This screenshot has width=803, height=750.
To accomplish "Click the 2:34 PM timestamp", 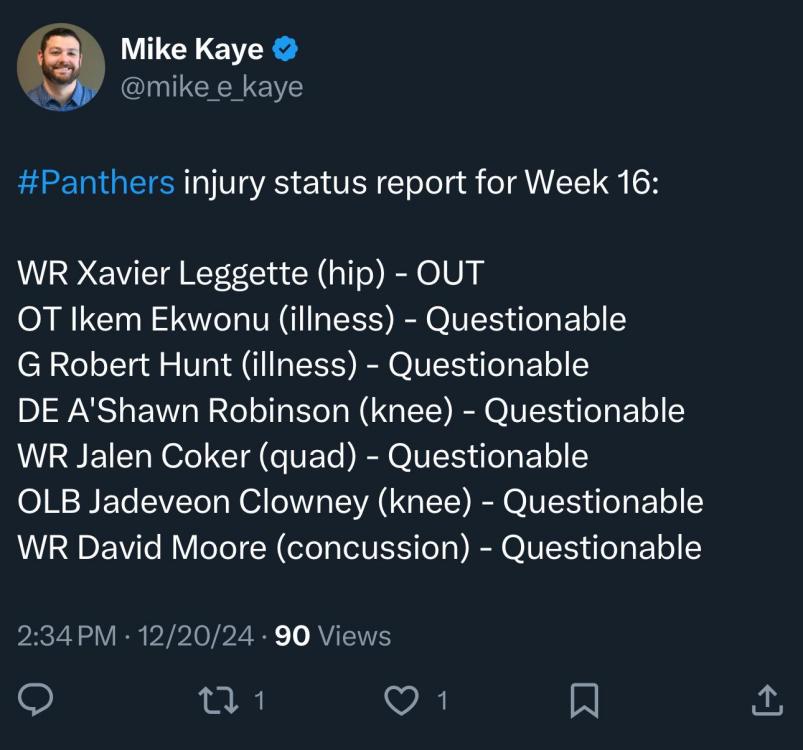I will 66,636.
